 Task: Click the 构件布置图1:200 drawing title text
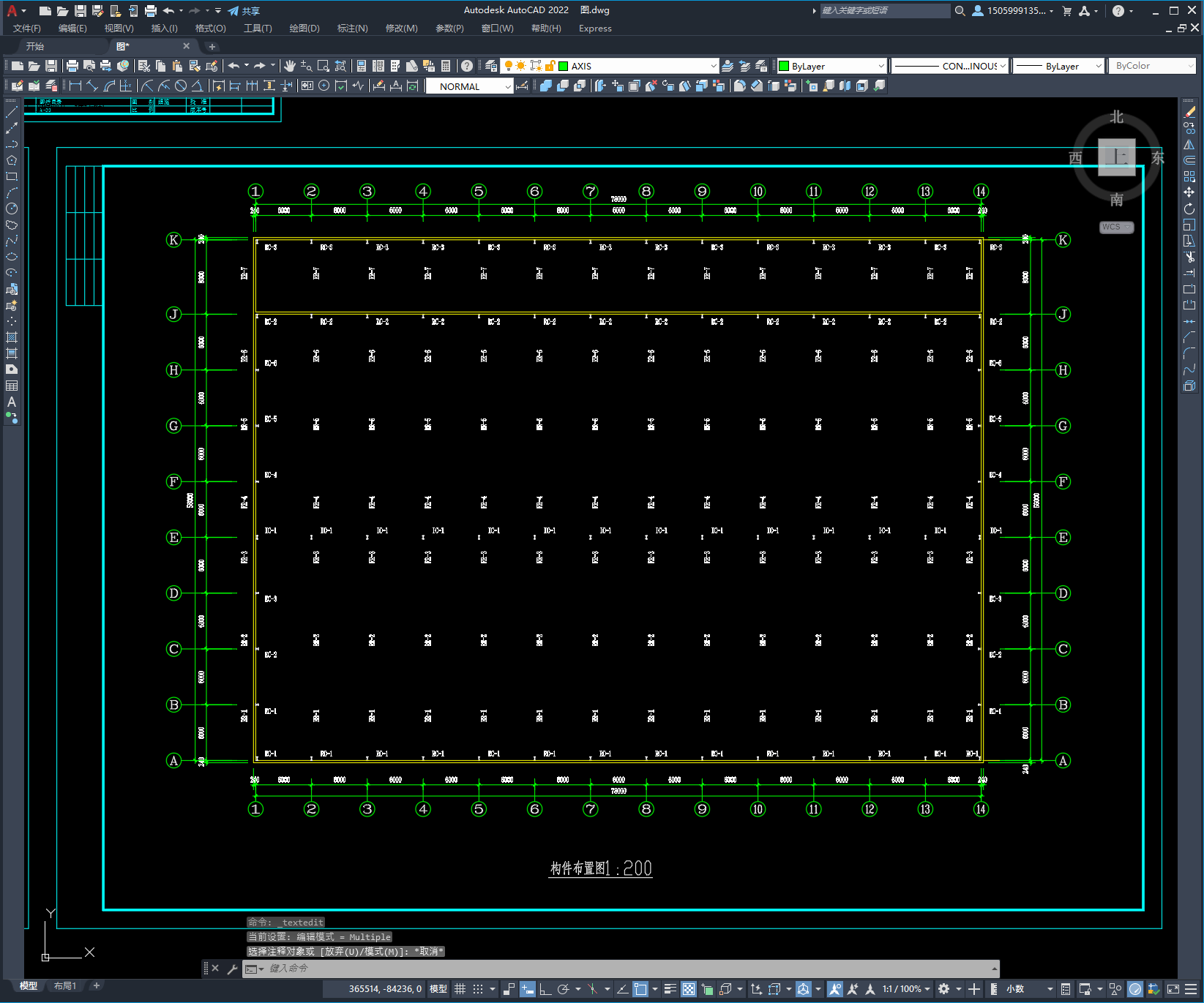(601, 868)
